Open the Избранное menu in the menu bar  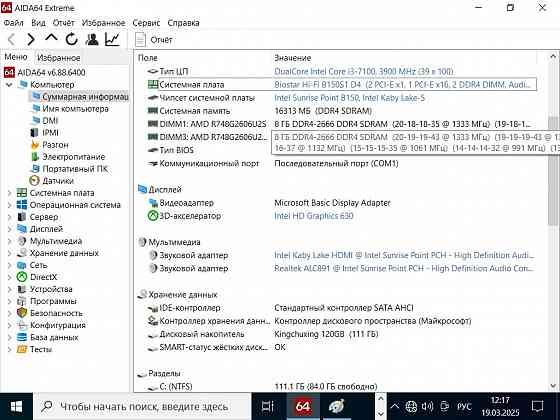pos(104,23)
